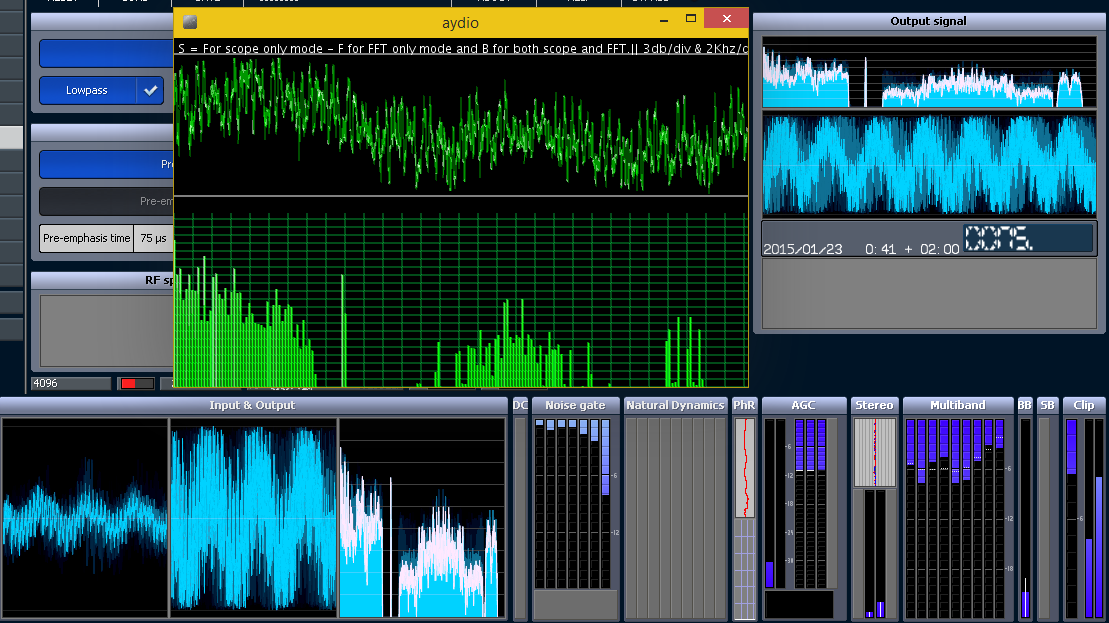This screenshot has width=1109, height=623.
Task: Open the PhR section header
Action: pyautogui.click(x=744, y=405)
